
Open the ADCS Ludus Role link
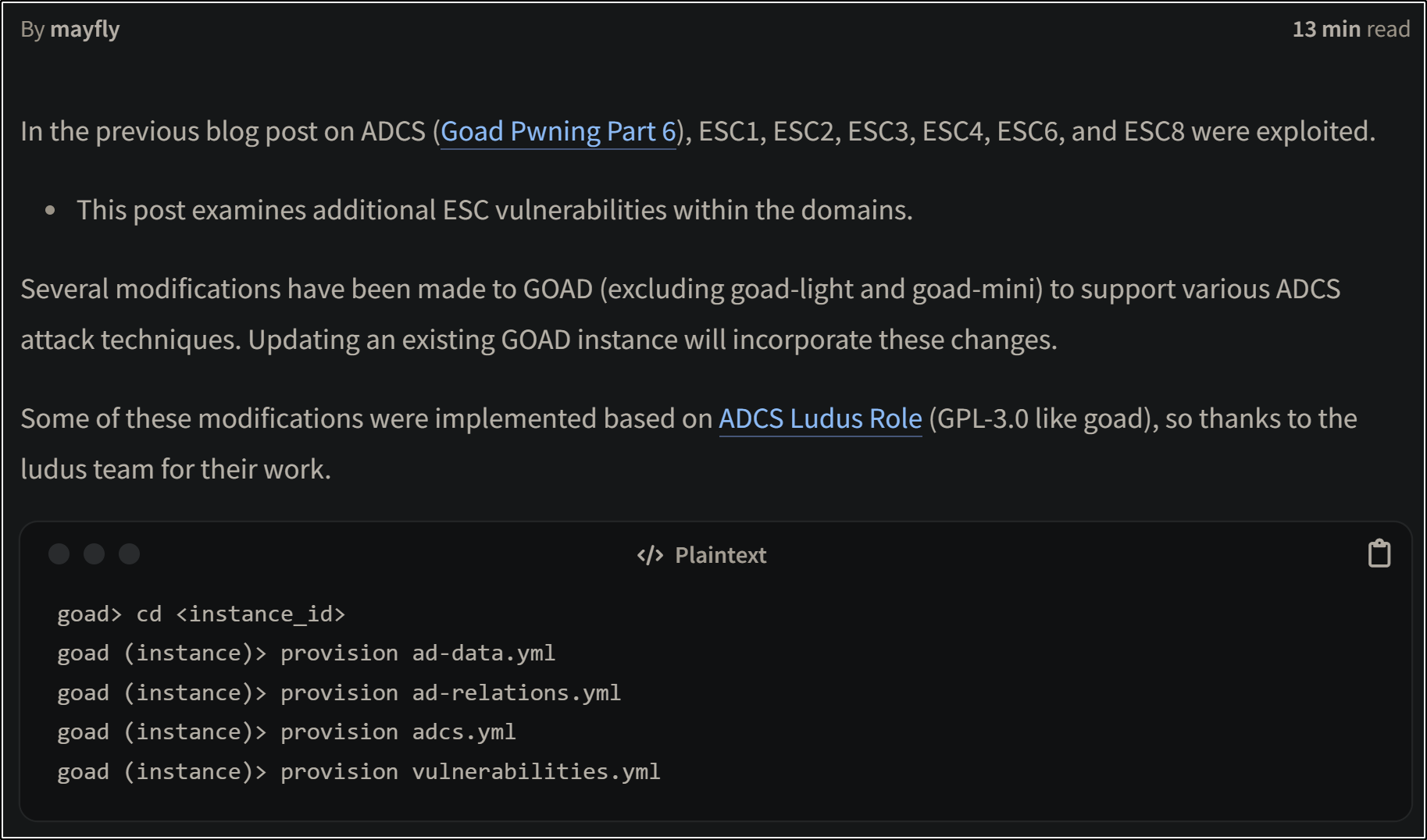point(820,418)
